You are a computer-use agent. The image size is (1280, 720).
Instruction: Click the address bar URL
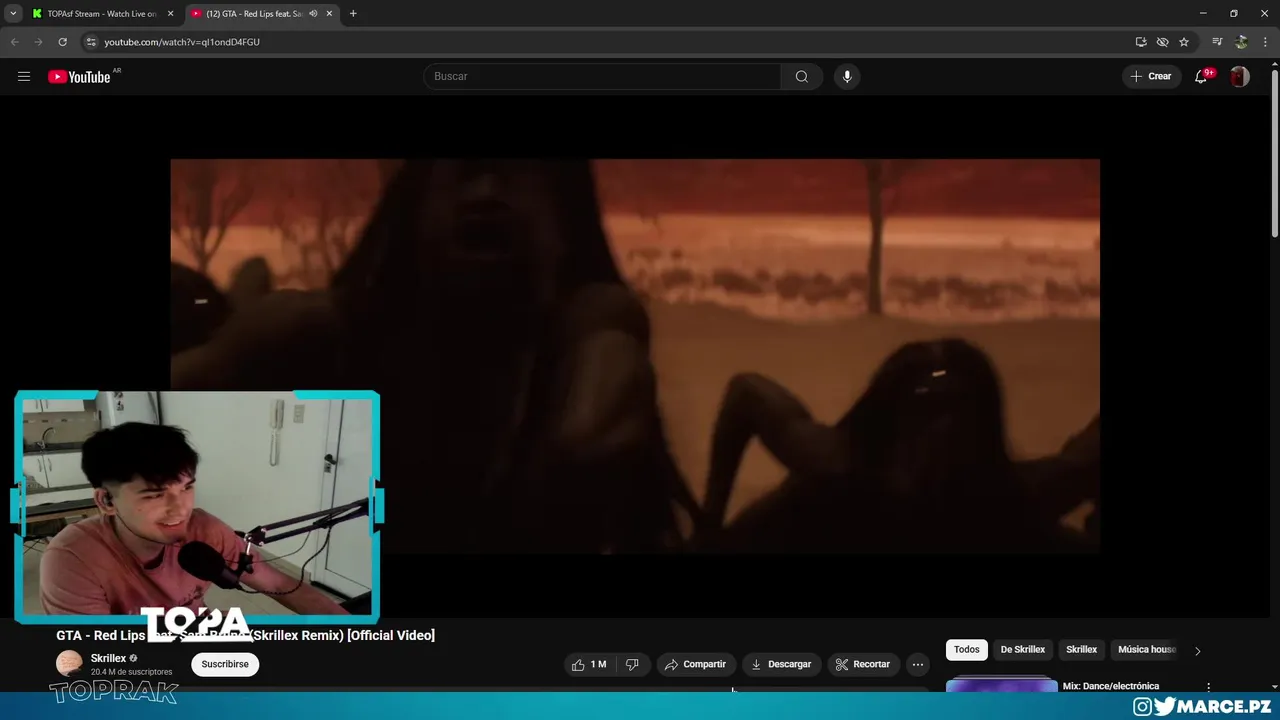[x=182, y=42]
